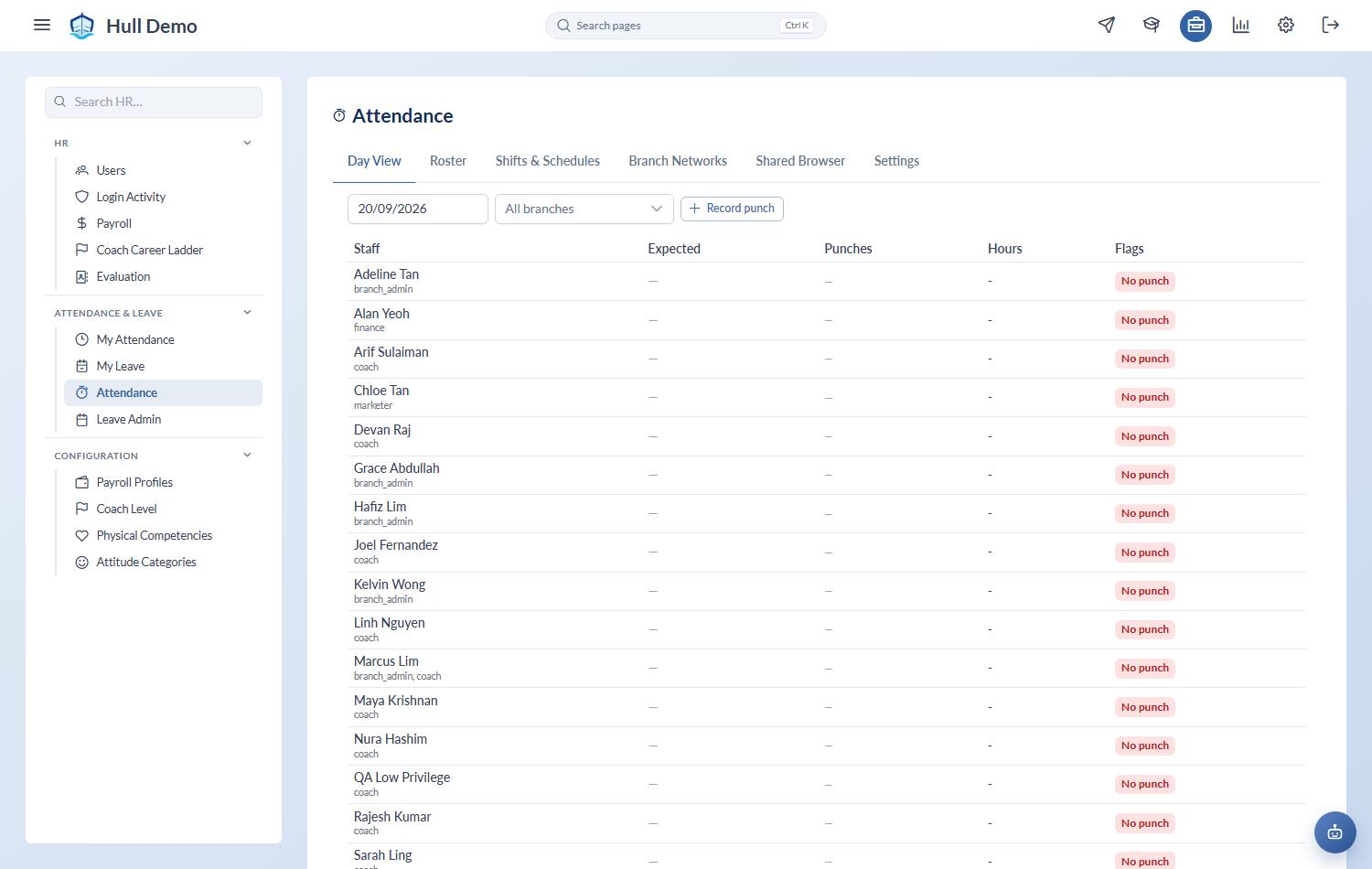Open the All branches dropdown

584,209
